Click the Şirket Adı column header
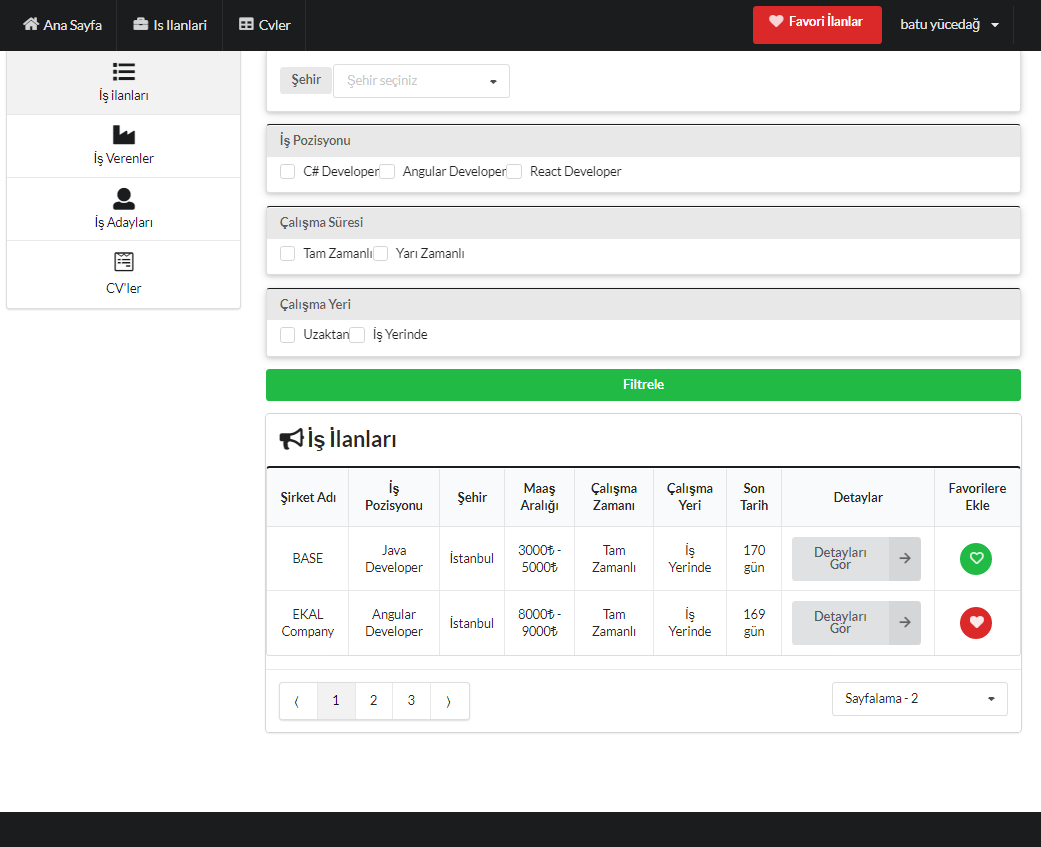This screenshot has height=847, width=1041. [x=308, y=497]
